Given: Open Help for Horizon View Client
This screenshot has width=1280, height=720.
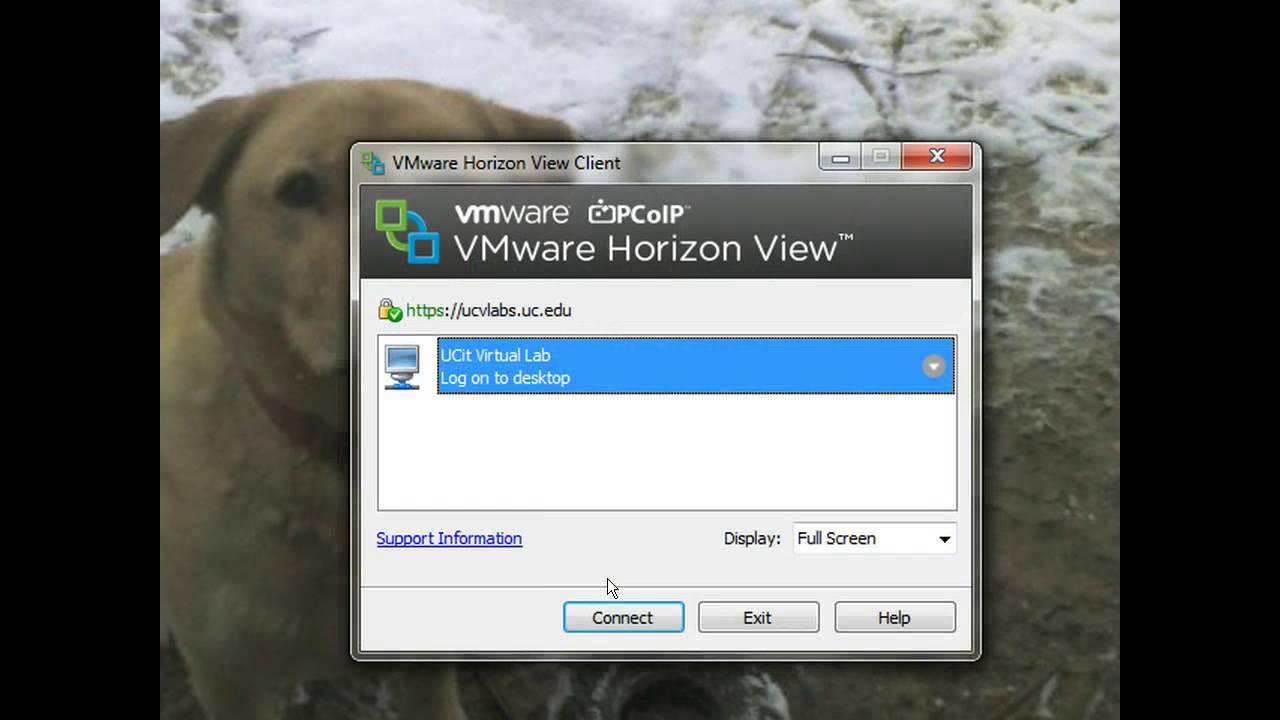Looking at the screenshot, I should (895, 617).
